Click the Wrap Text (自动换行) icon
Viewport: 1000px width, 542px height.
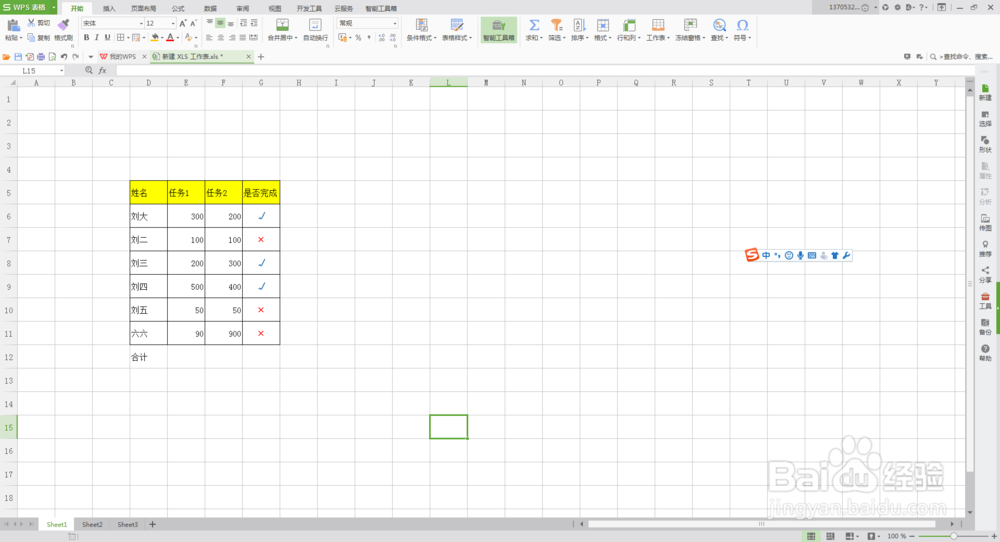click(314, 25)
